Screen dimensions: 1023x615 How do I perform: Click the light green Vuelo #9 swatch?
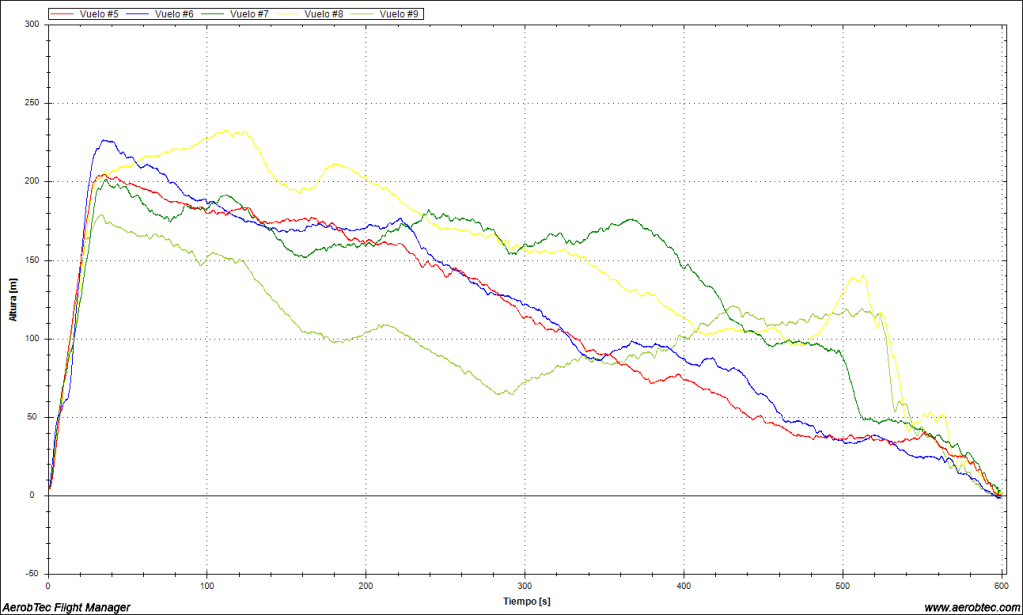[361, 14]
